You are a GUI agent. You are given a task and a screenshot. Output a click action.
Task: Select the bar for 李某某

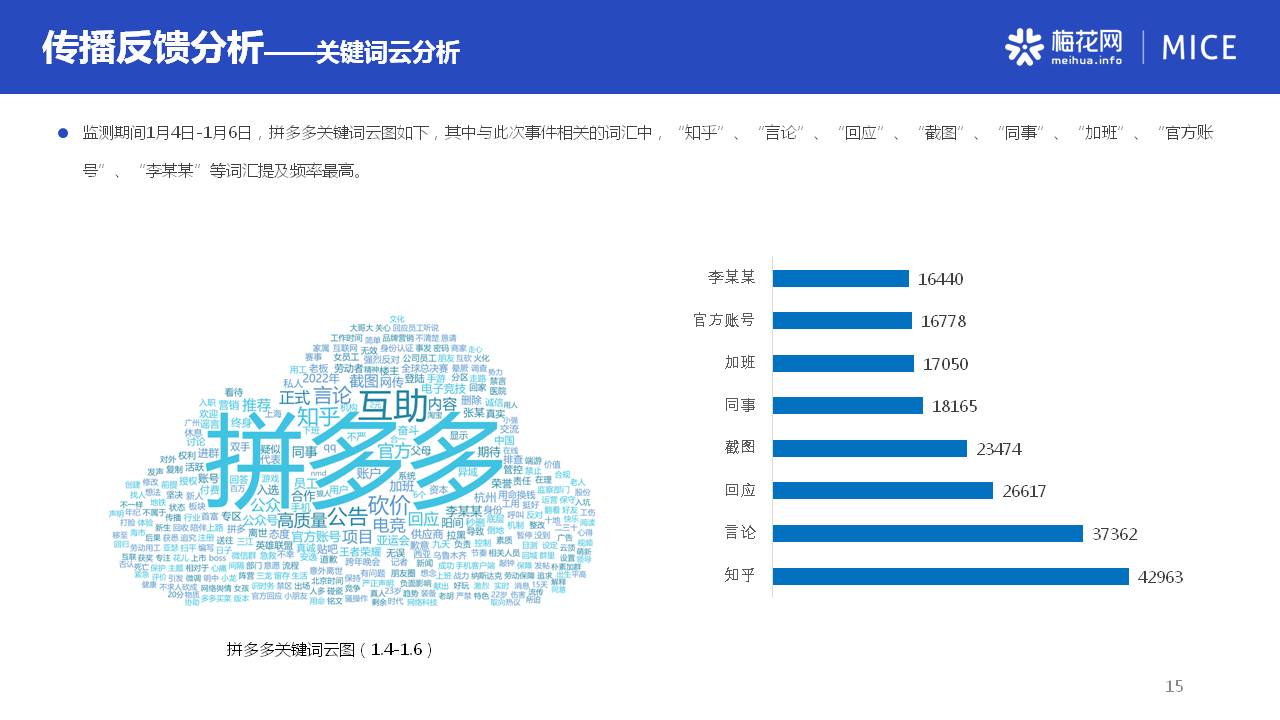840,278
